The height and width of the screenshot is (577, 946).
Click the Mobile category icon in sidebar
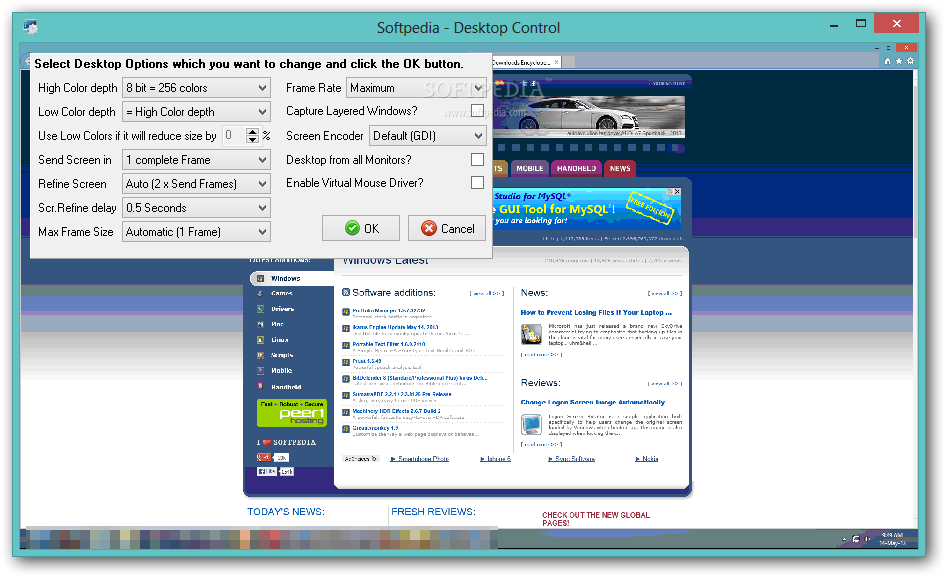pyautogui.click(x=261, y=371)
